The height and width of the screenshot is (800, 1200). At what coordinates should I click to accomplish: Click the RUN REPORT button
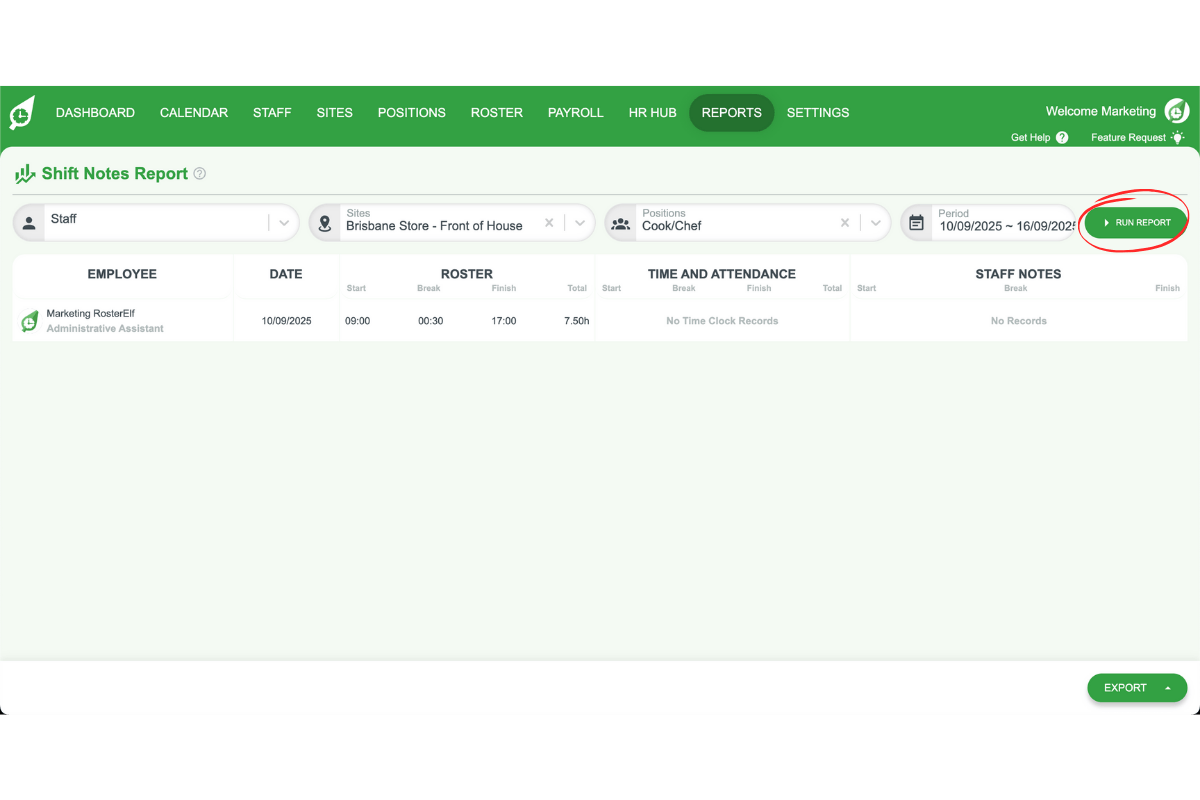tap(1134, 222)
